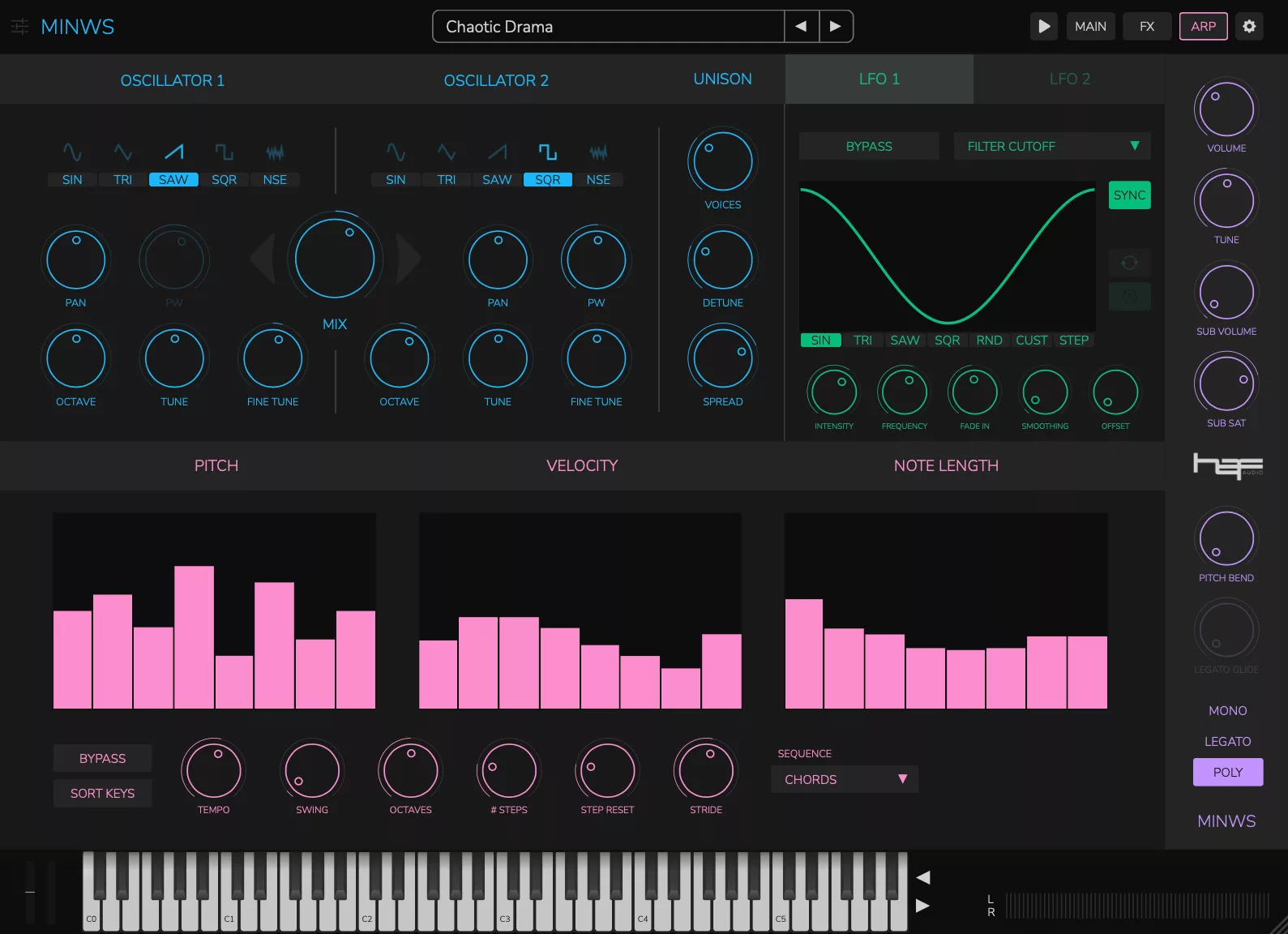1288x934 pixels.
Task: Switch to the FX page
Action: (x=1146, y=27)
